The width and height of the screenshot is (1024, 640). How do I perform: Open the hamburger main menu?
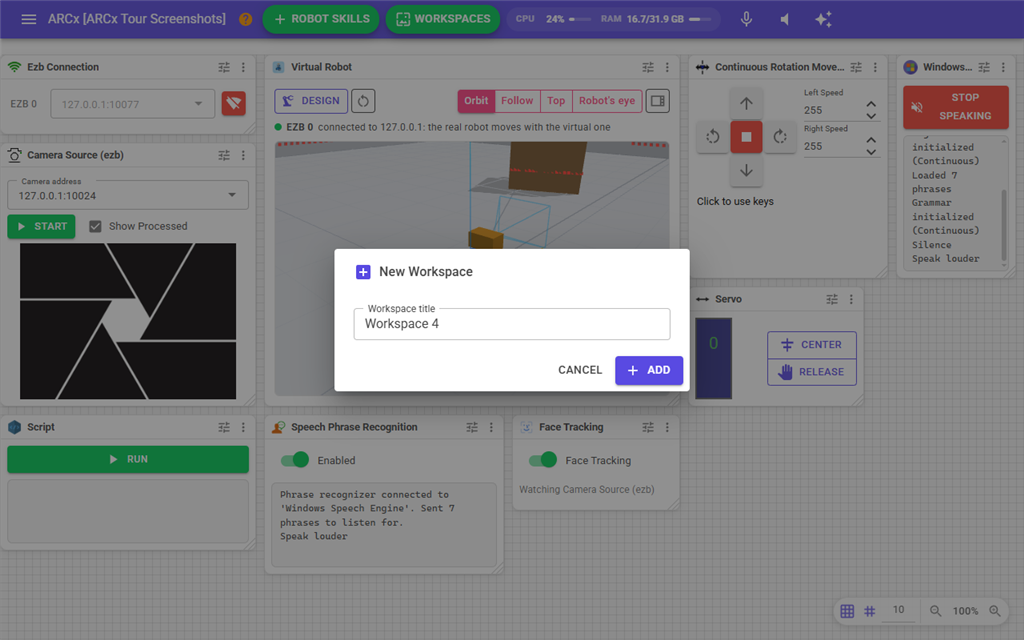coord(29,19)
